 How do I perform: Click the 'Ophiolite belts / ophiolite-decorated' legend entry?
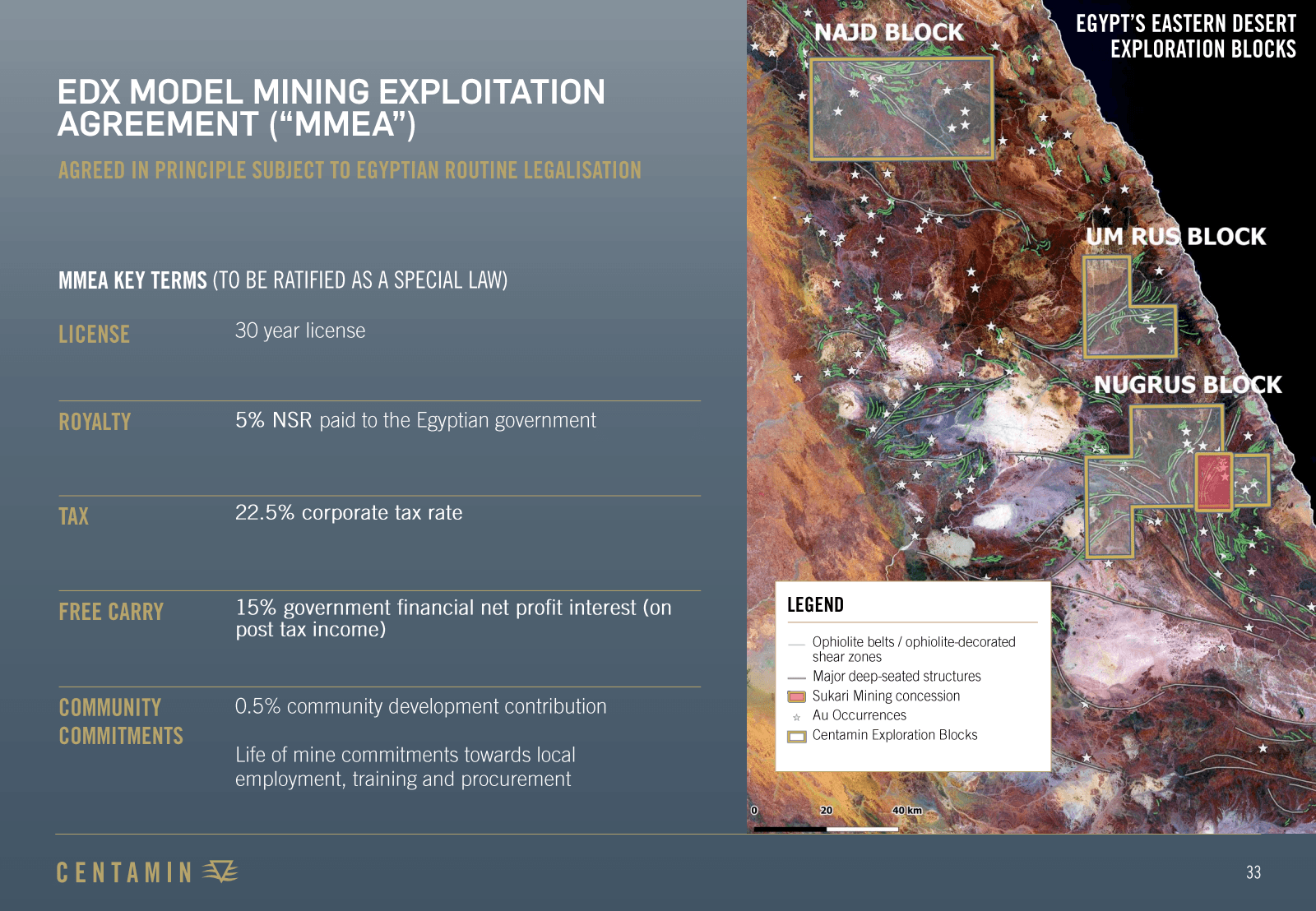click(x=914, y=649)
